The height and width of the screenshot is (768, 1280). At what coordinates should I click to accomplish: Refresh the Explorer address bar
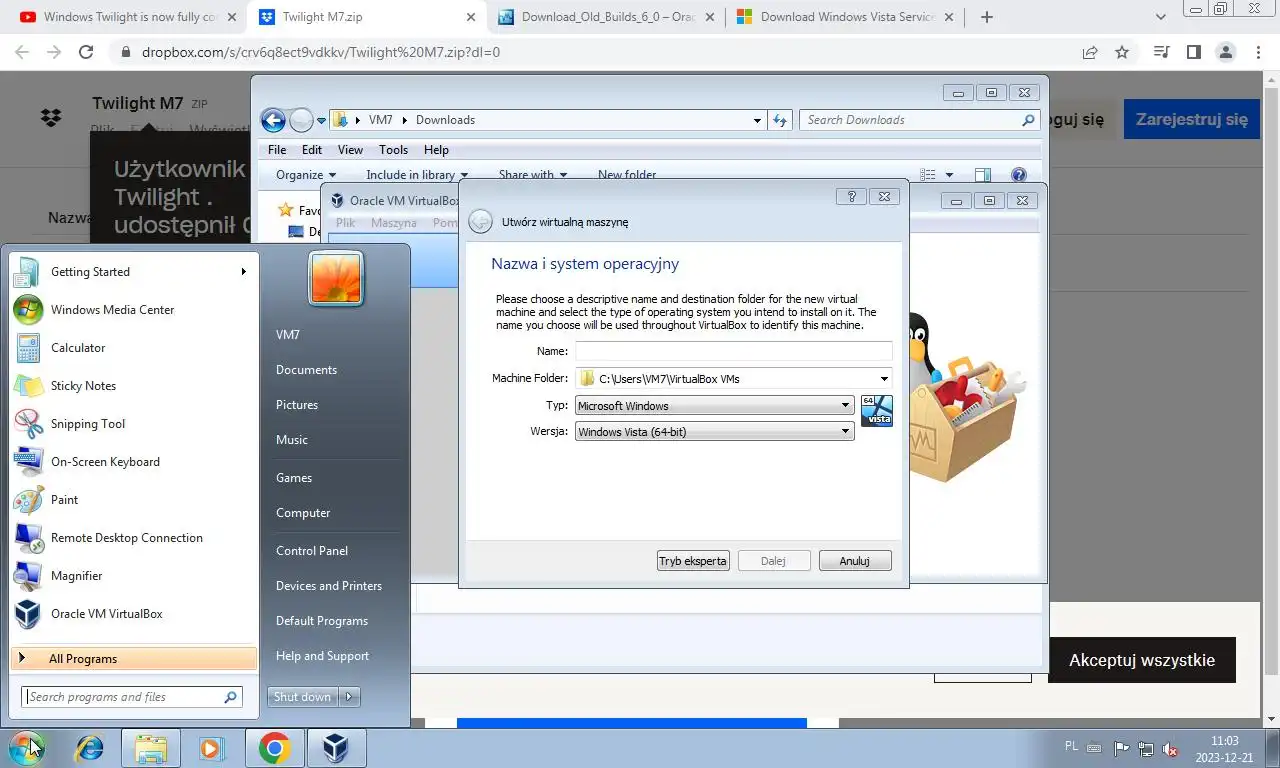(781, 120)
